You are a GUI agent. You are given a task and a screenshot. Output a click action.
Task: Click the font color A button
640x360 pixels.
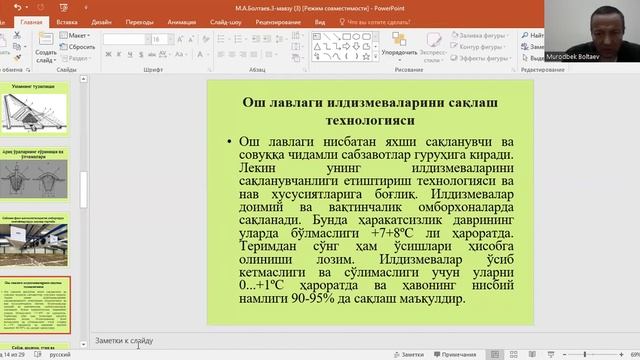200,54
